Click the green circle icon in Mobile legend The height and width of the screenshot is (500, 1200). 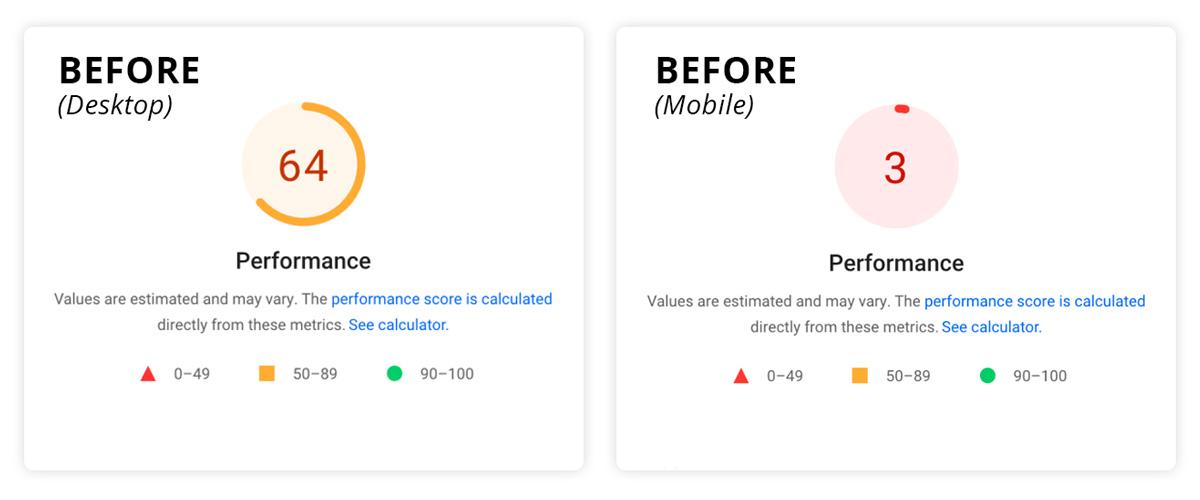[x=988, y=376]
